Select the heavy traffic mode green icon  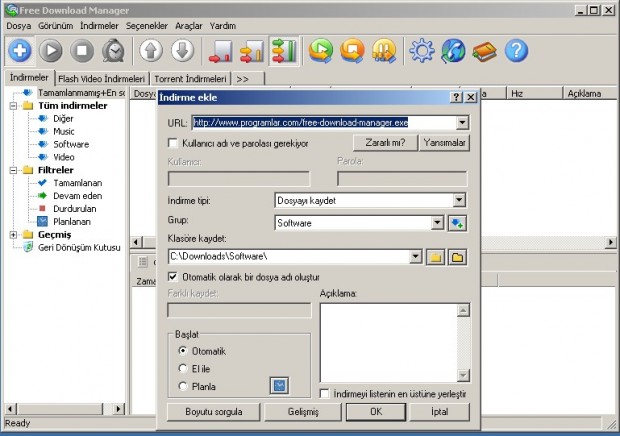point(284,51)
